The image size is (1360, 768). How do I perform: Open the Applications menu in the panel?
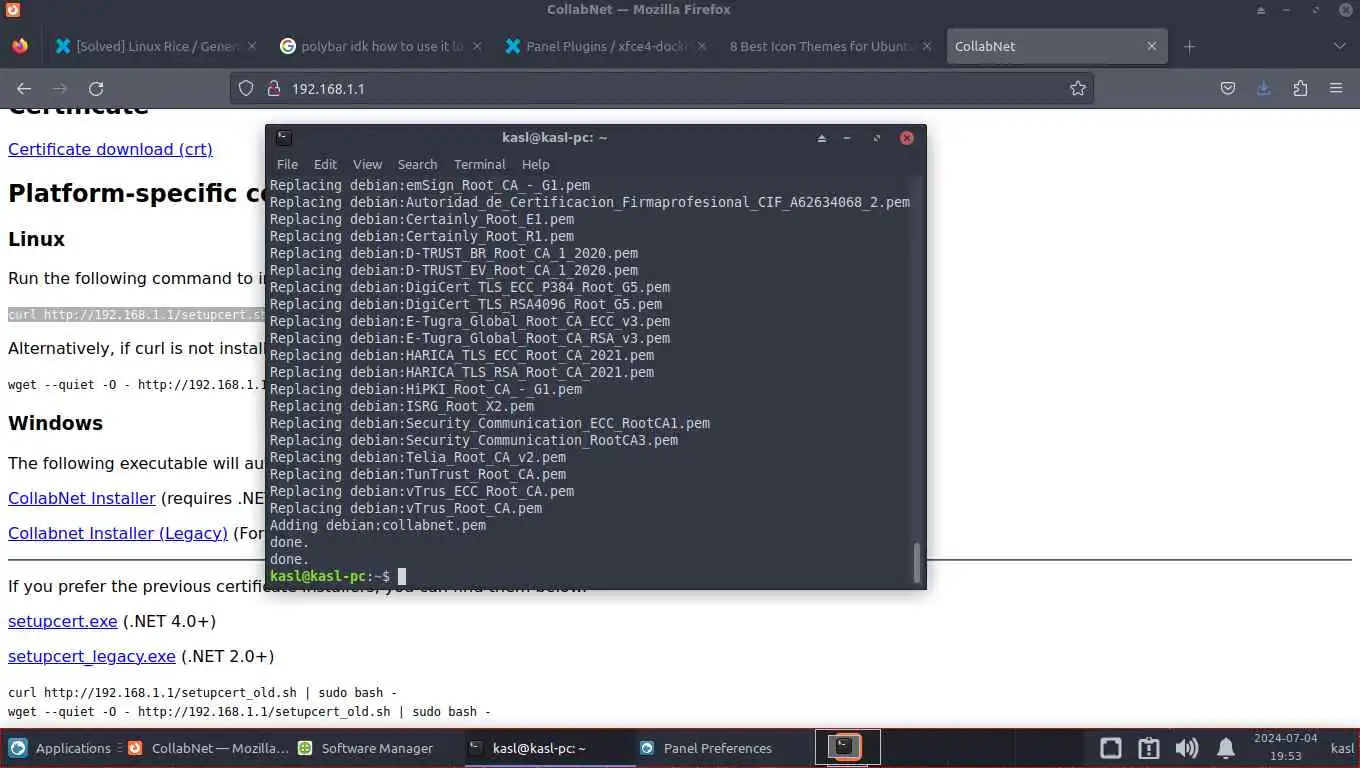tap(60, 748)
